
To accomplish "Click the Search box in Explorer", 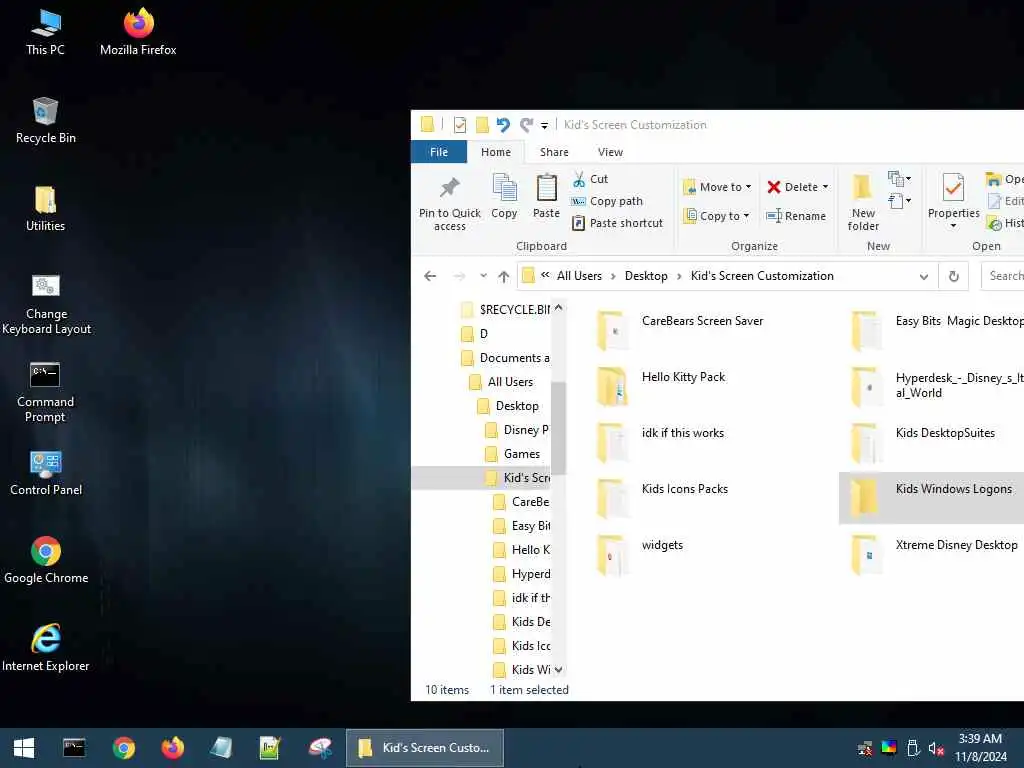I will [x=1003, y=276].
